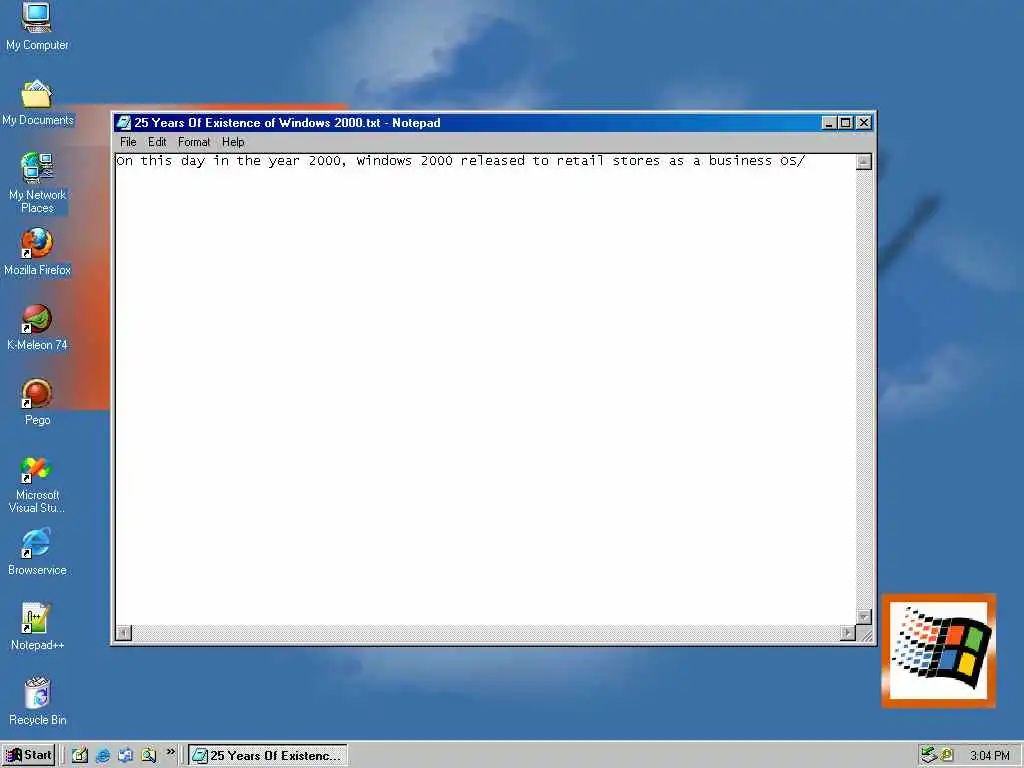
Task: Click Notepad vertical scrollbar down arrow
Action: pyautogui.click(x=863, y=616)
